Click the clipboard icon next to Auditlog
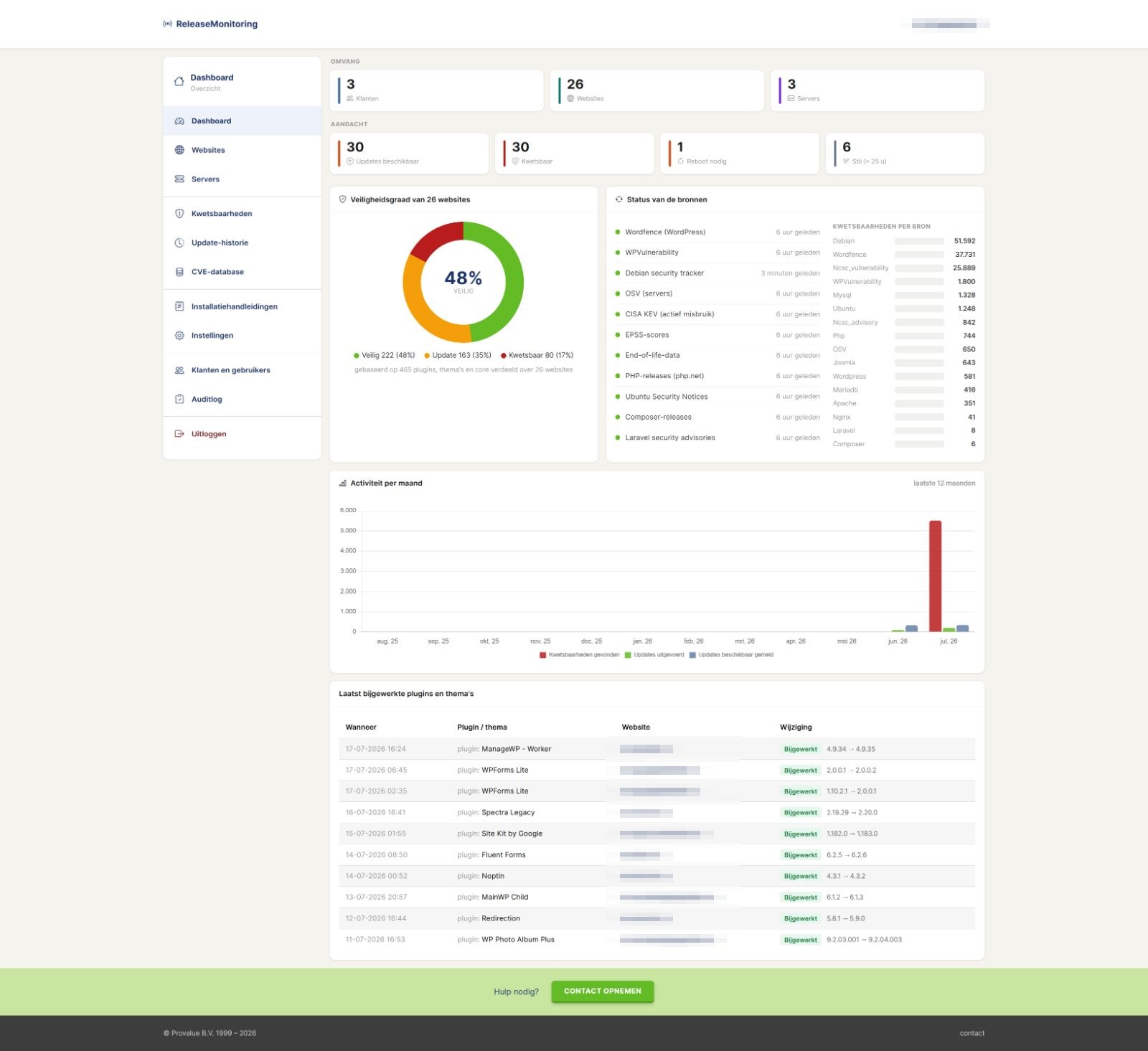This screenshot has height=1051, width=1148. click(179, 399)
